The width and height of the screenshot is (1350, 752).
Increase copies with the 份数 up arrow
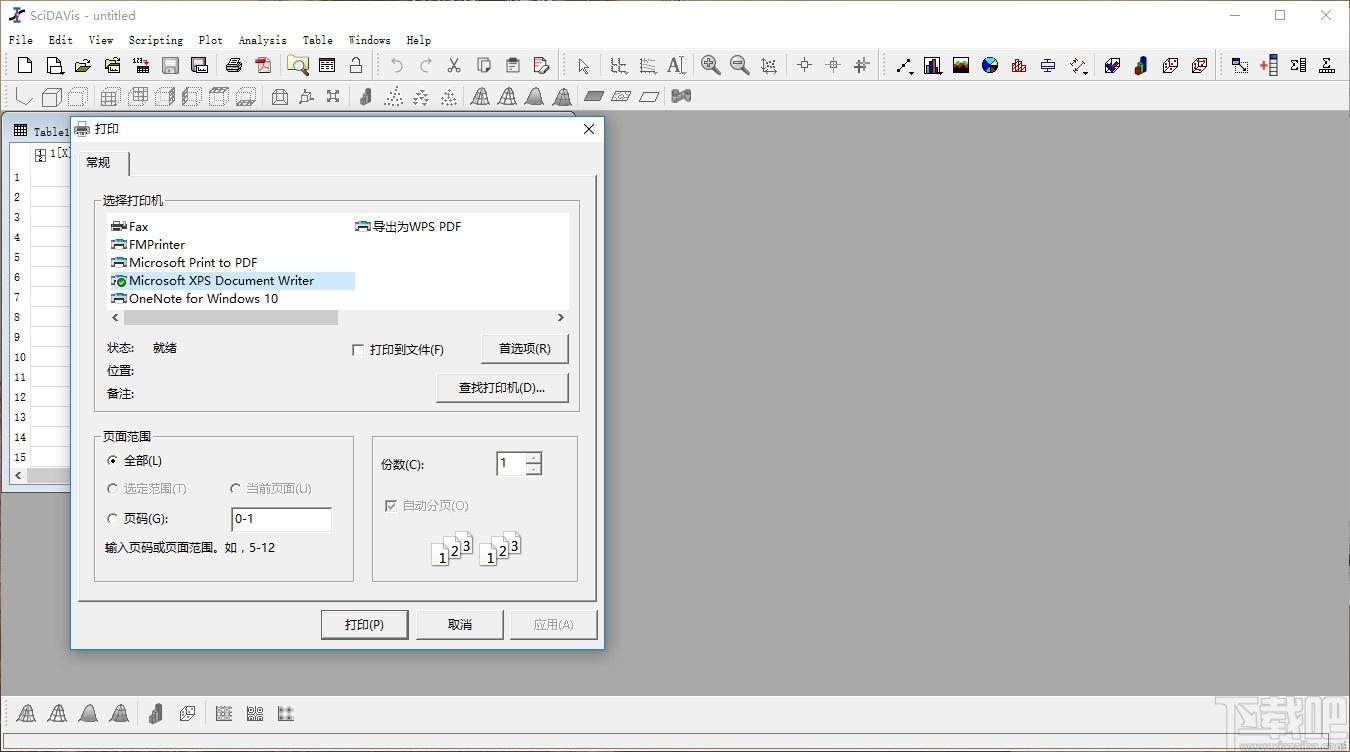(x=533, y=458)
